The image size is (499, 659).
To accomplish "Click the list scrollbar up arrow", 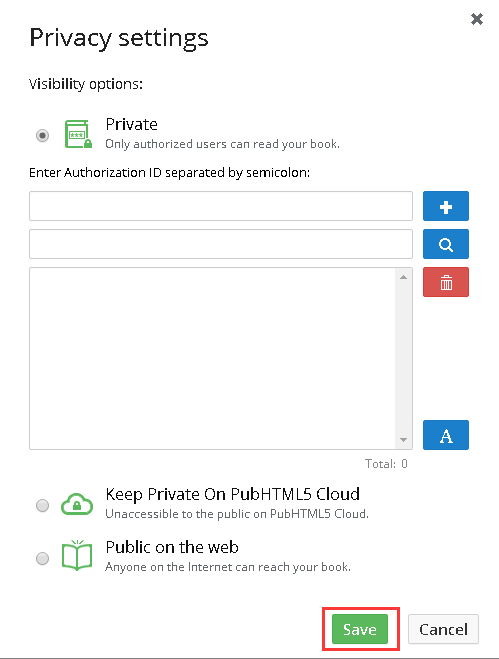I will [404, 277].
